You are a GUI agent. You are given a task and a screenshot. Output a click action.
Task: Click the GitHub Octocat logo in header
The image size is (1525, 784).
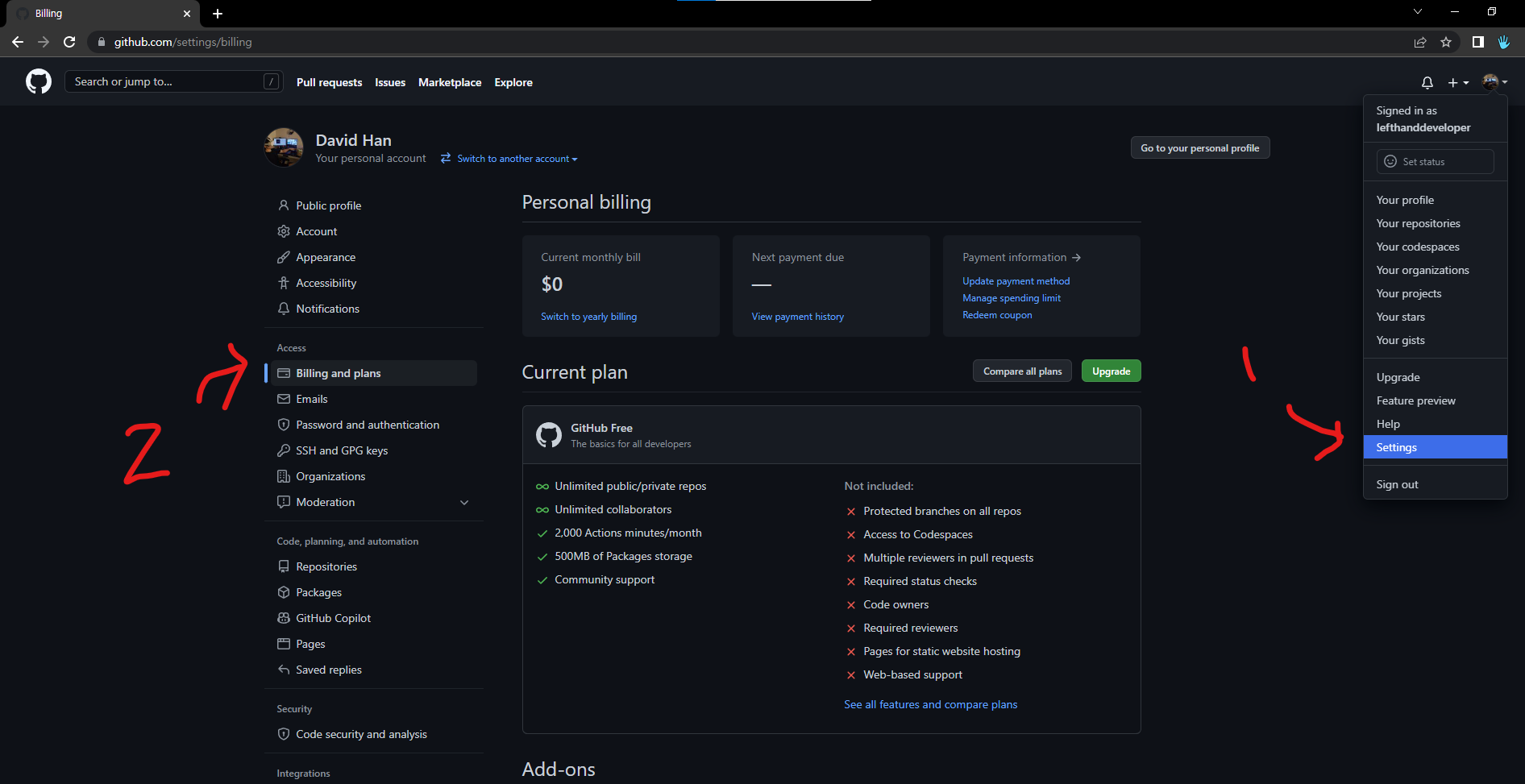(x=39, y=81)
